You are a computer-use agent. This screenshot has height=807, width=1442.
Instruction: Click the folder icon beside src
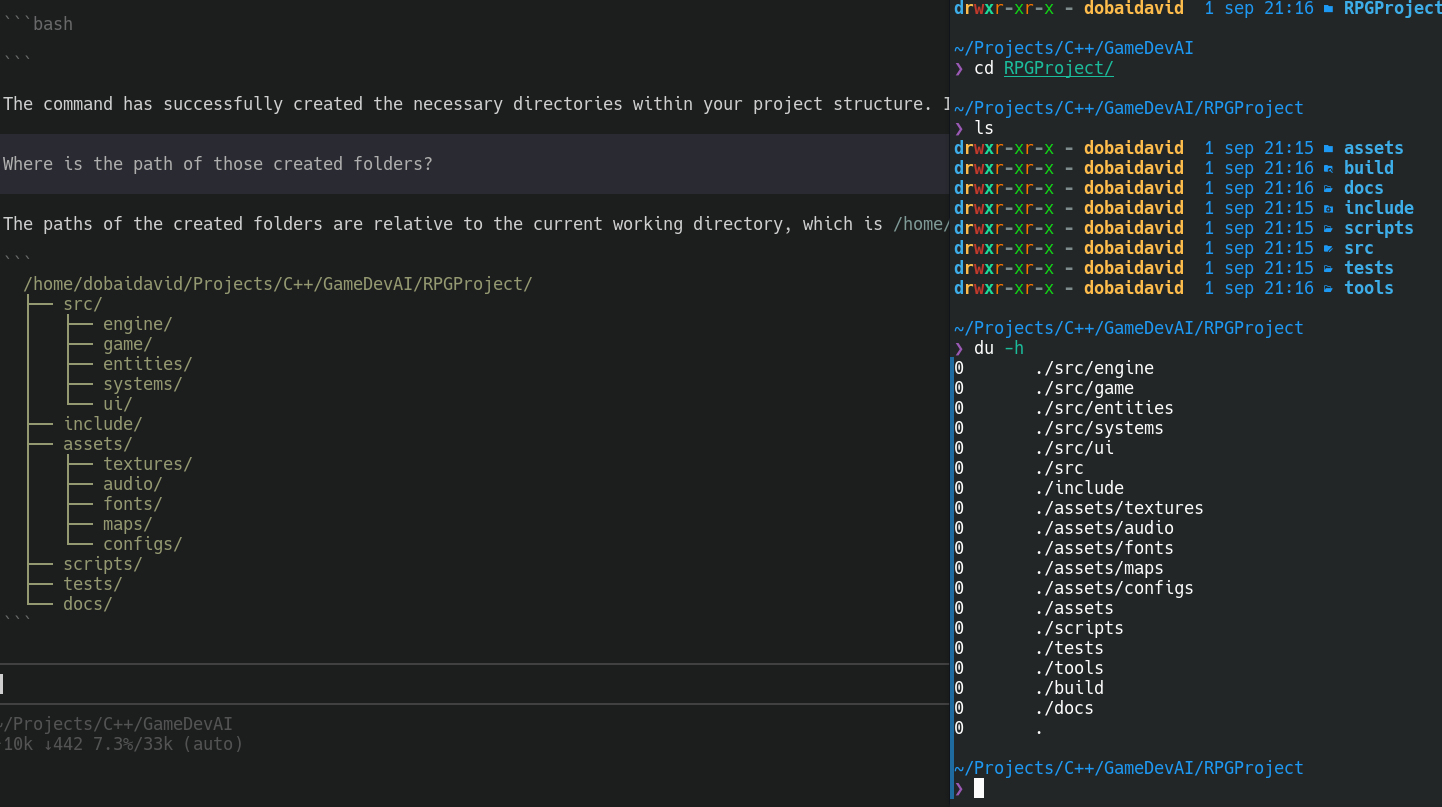point(1328,248)
